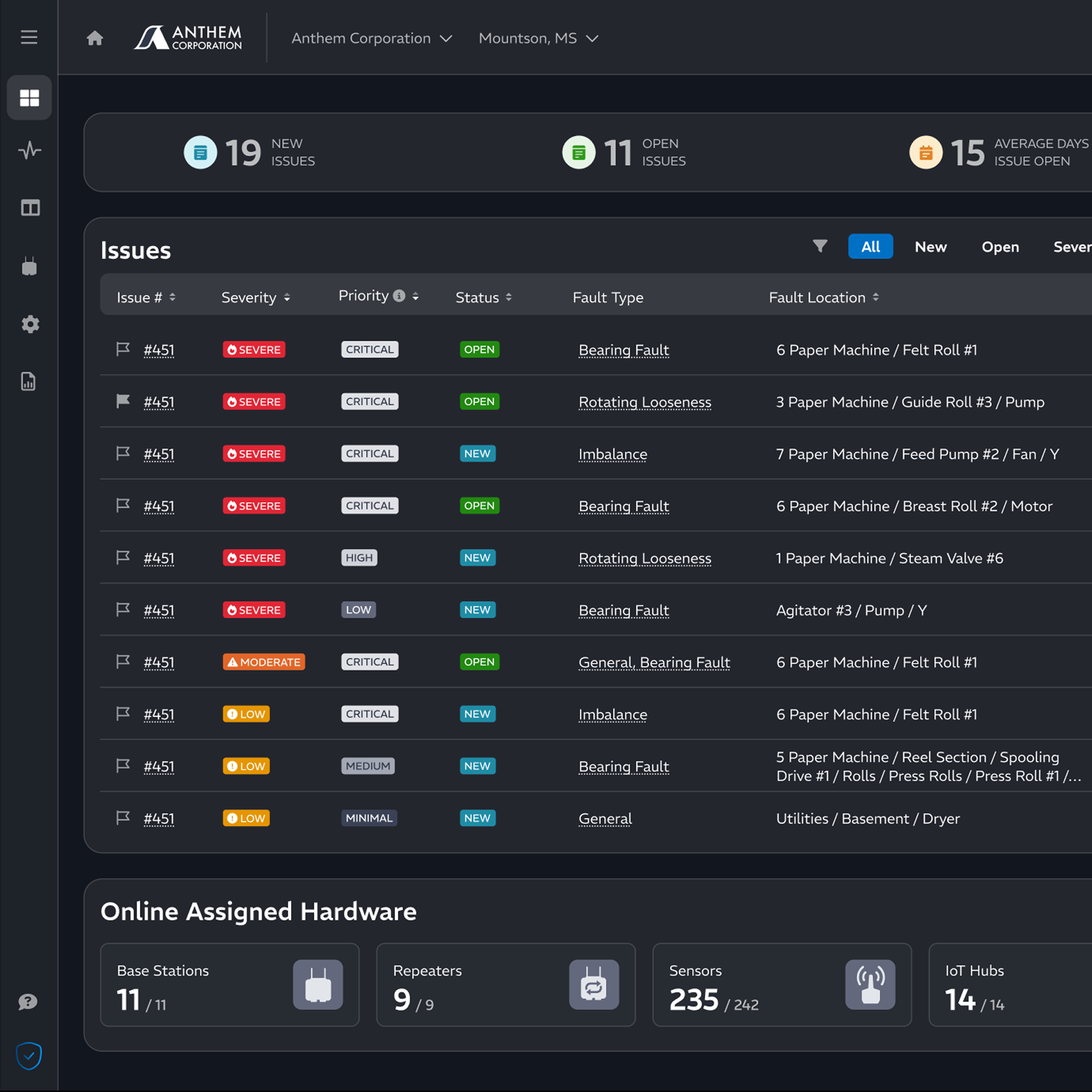The image size is (1092, 1092).
Task: Click the Priority info icon
Action: (x=399, y=296)
